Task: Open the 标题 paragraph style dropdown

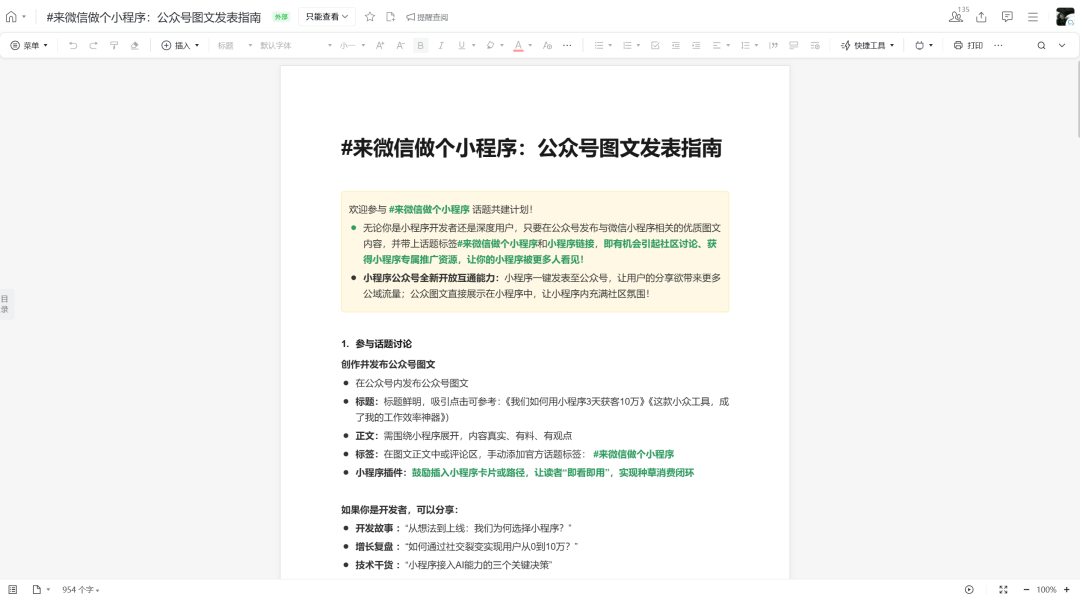Action: (x=235, y=45)
